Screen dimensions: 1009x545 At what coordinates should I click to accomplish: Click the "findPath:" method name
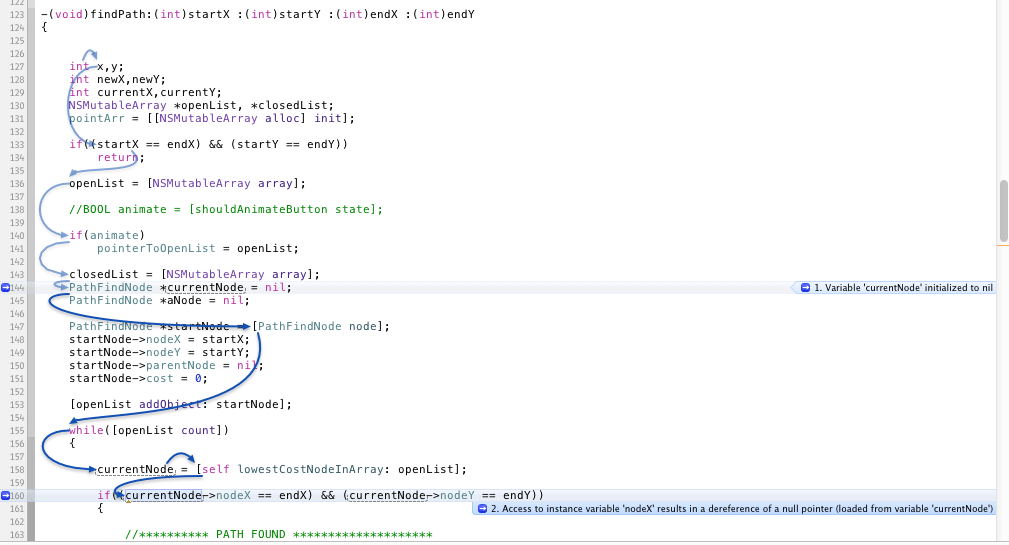(122, 14)
